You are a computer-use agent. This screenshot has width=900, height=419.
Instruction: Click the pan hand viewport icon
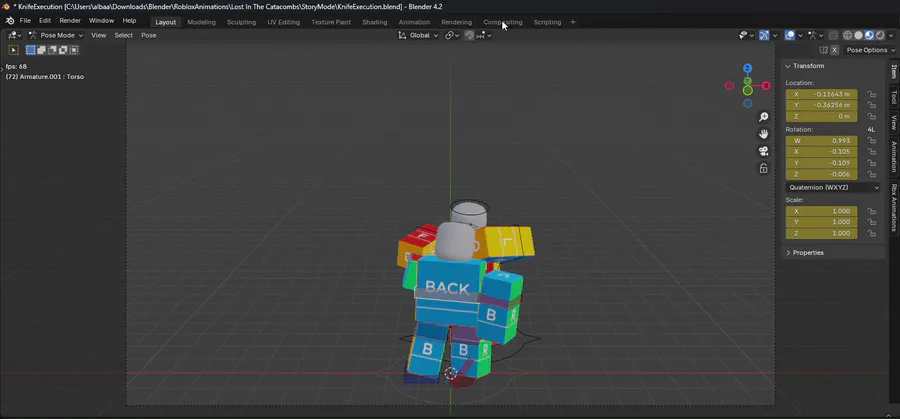coord(763,134)
